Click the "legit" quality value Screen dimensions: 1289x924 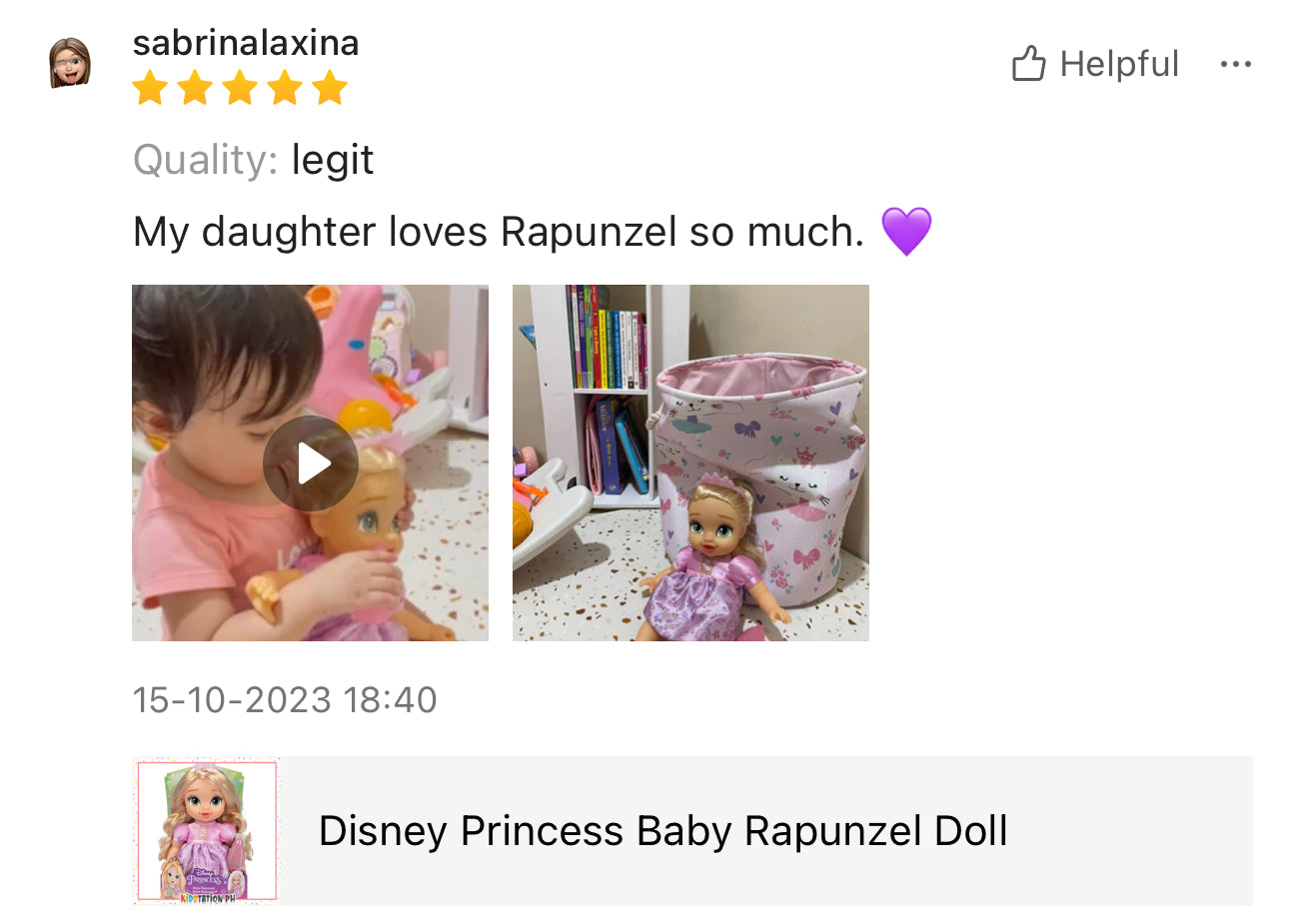[x=332, y=160]
